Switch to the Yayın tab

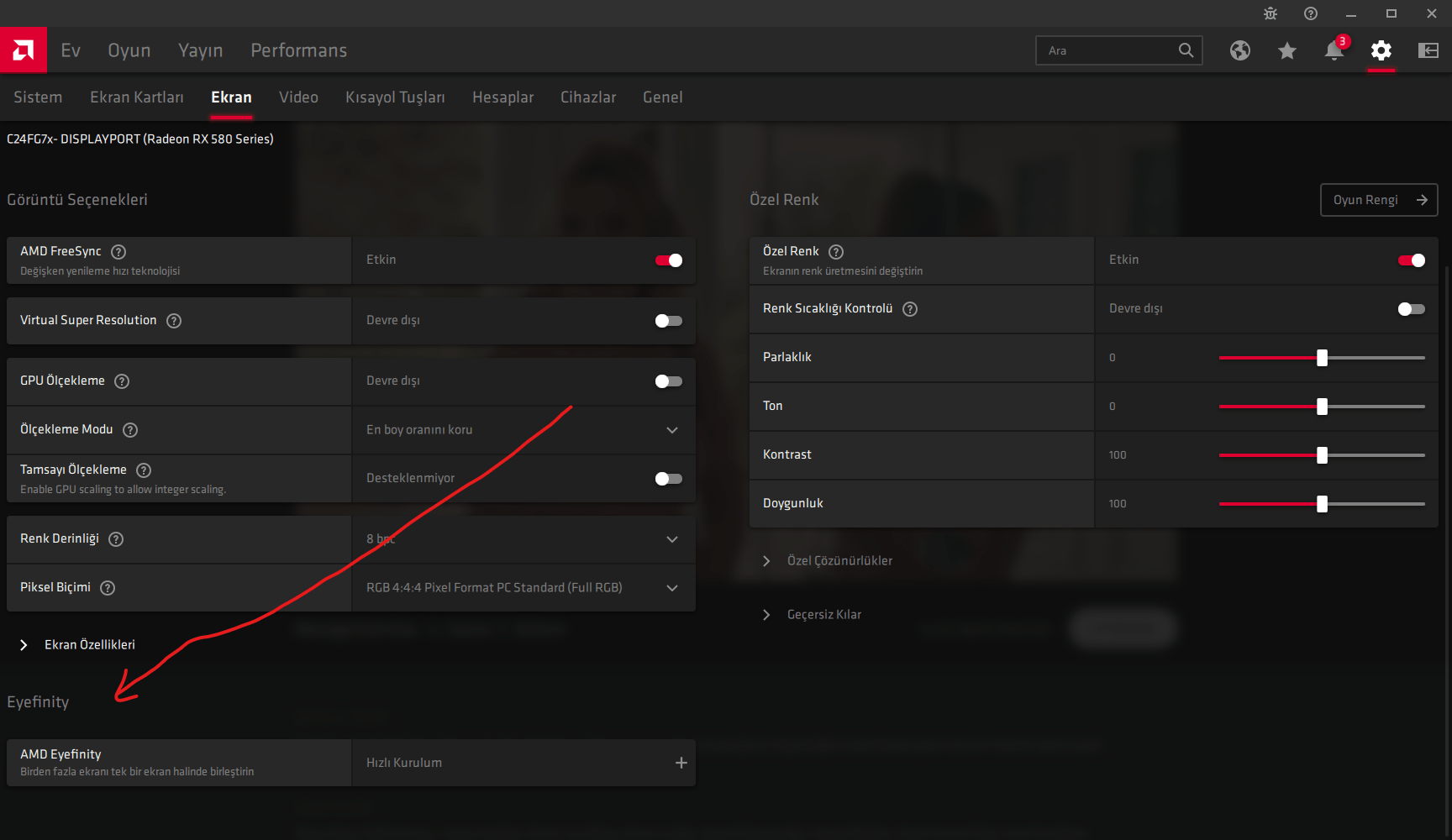(x=201, y=50)
